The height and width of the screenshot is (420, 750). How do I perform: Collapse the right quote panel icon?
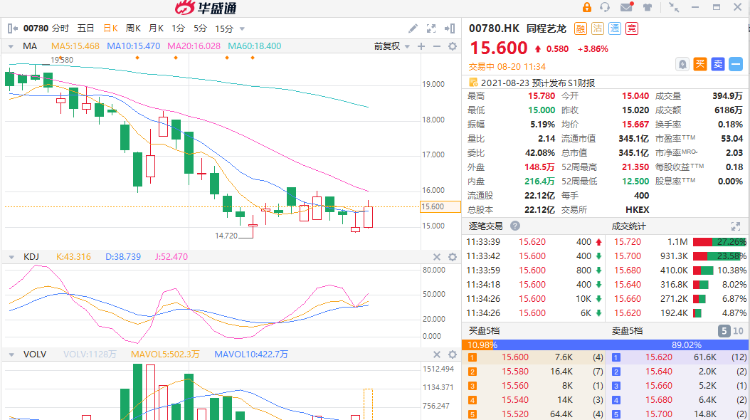[450, 29]
